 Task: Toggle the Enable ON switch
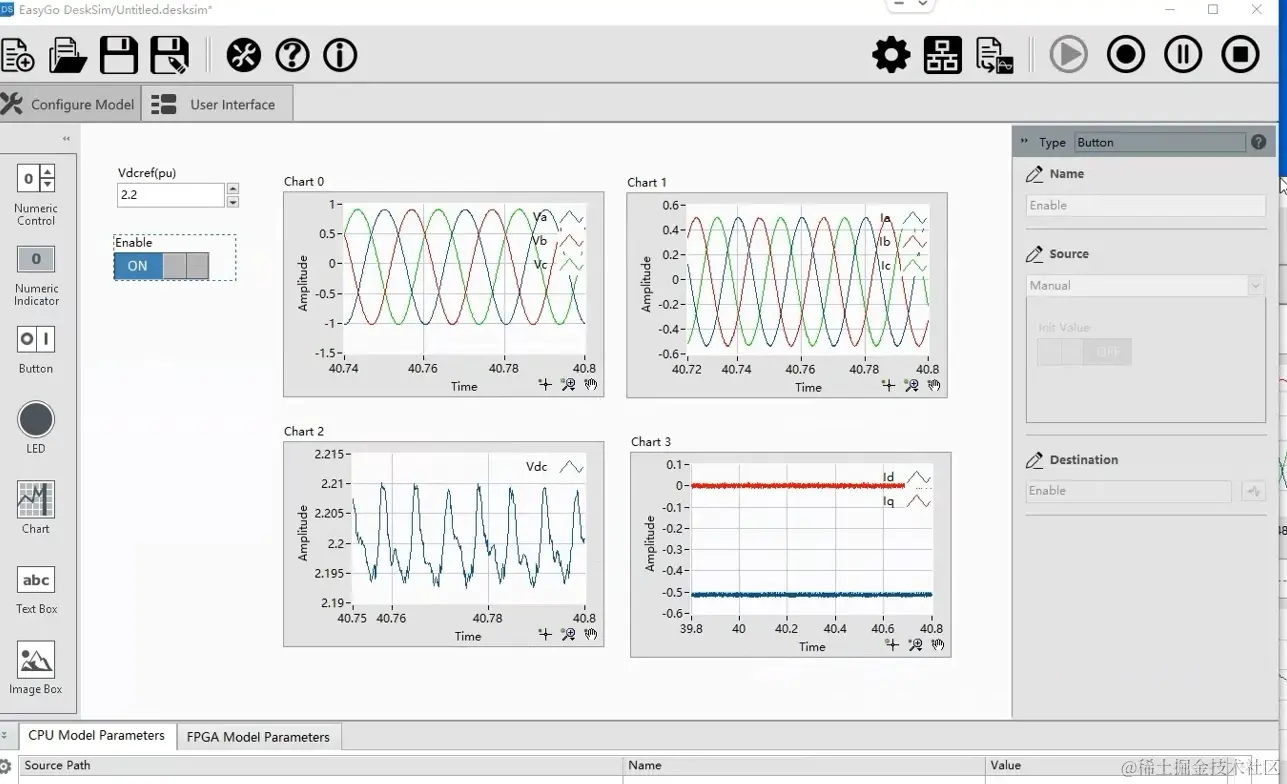[x=161, y=265]
